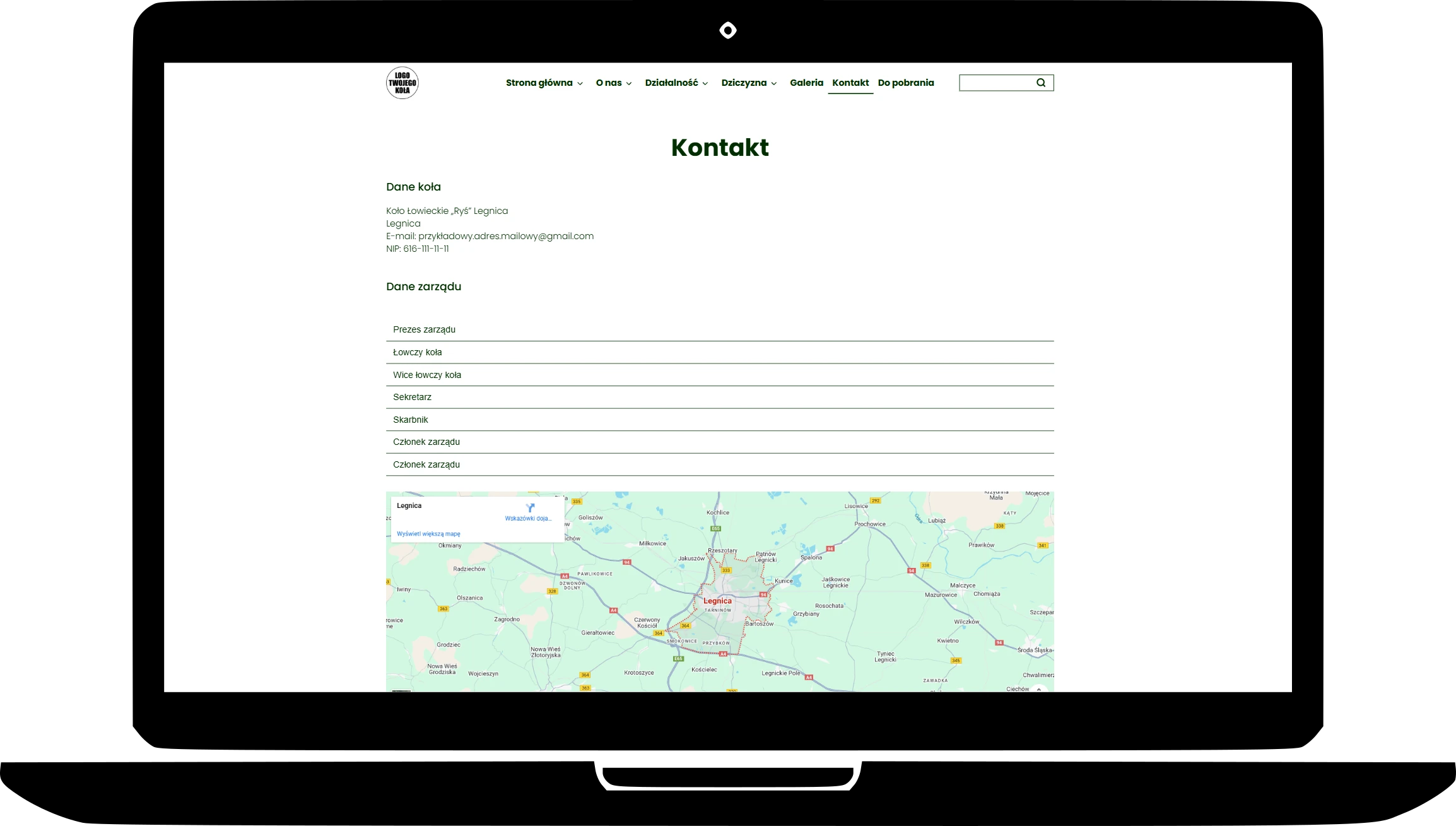
Task: Click the Łowczy koła table row
Action: [417, 352]
